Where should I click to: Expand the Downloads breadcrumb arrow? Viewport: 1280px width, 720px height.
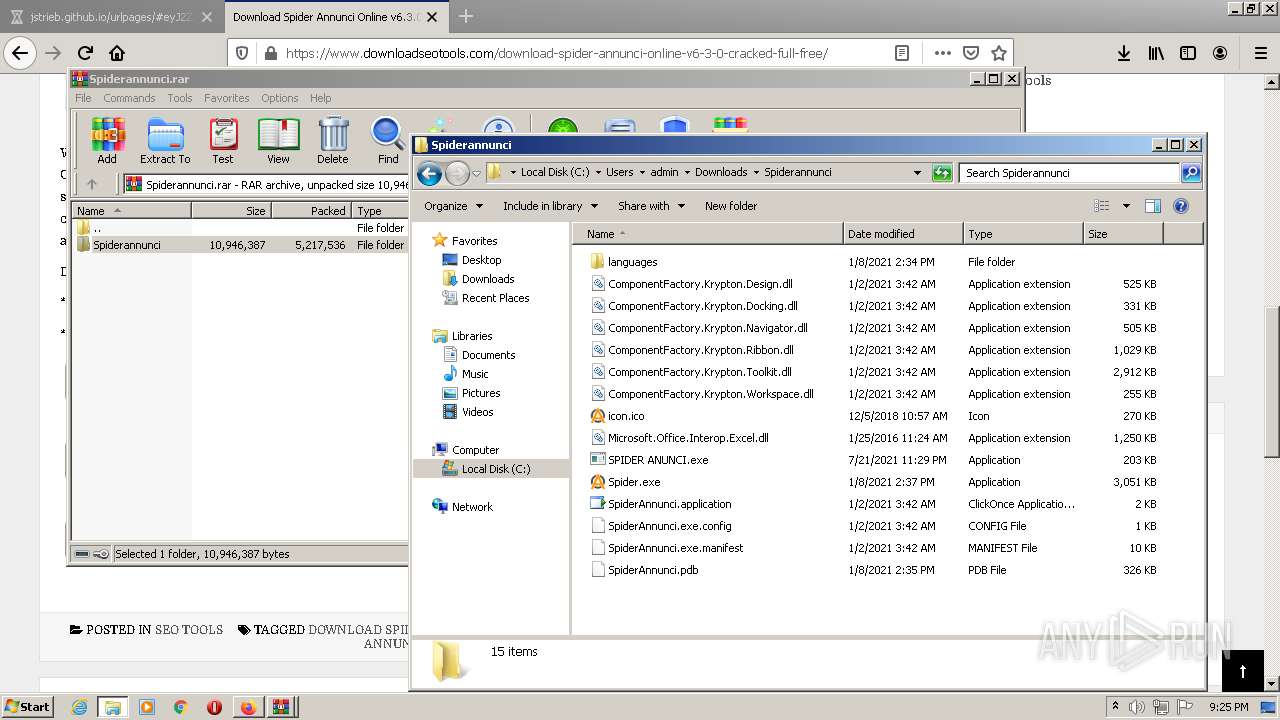pyautogui.click(x=756, y=173)
